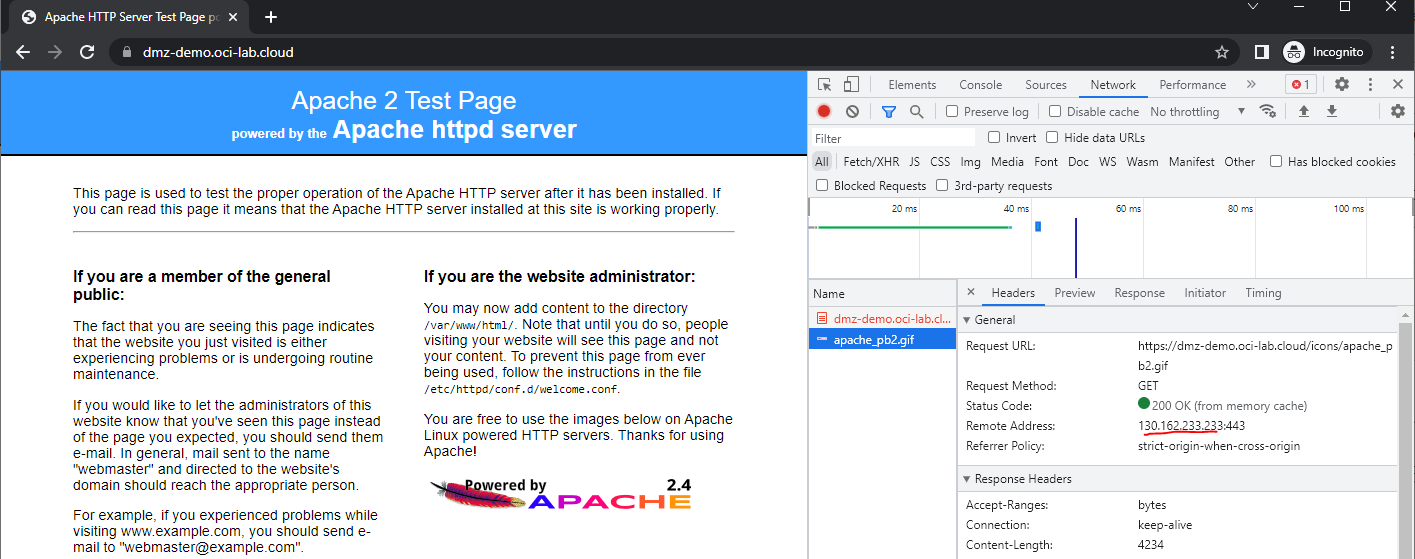Click the browser back arrow
Screen dimensions: 1415x559
(x=23, y=52)
